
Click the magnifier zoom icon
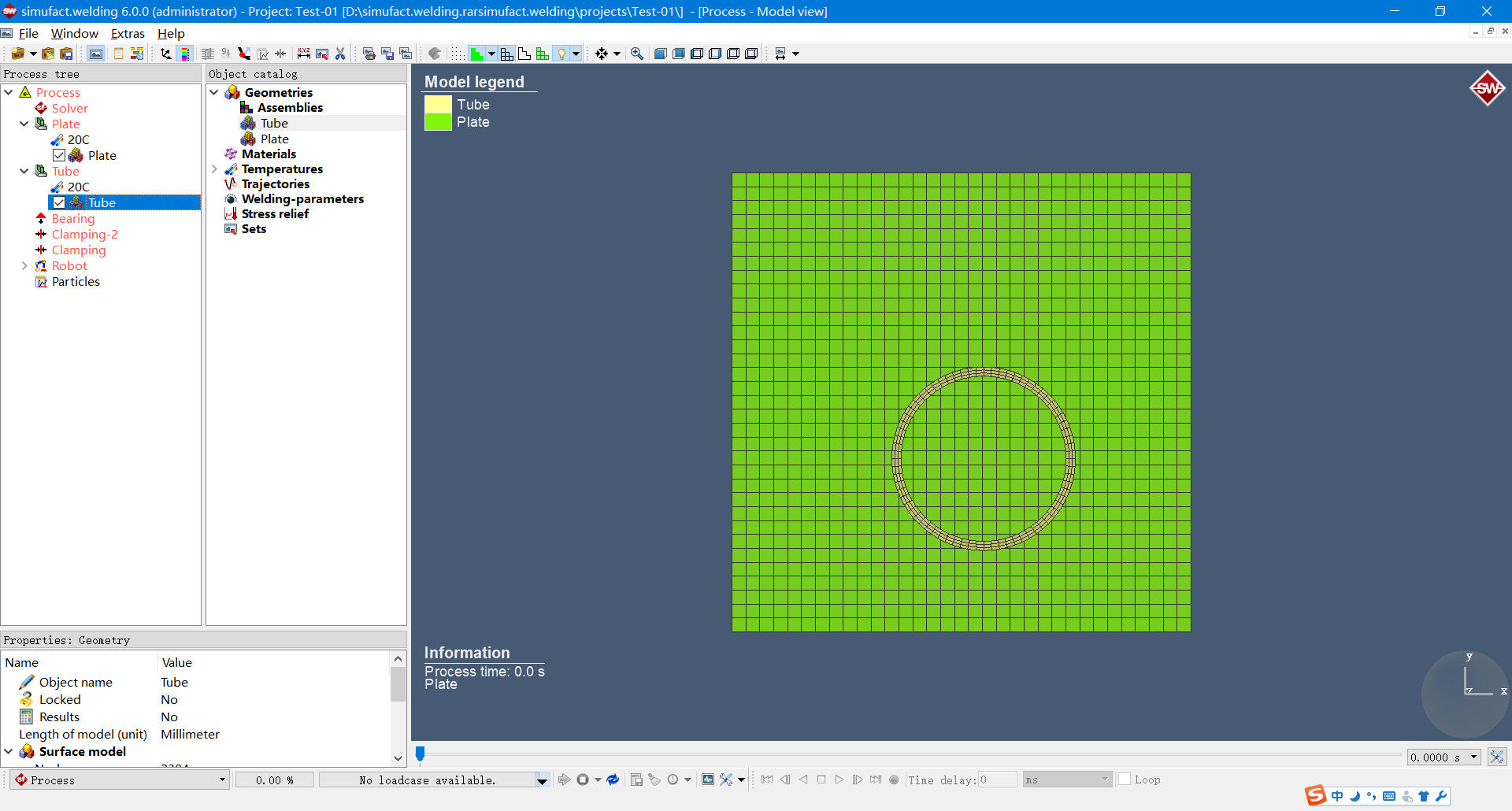coord(637,54)
